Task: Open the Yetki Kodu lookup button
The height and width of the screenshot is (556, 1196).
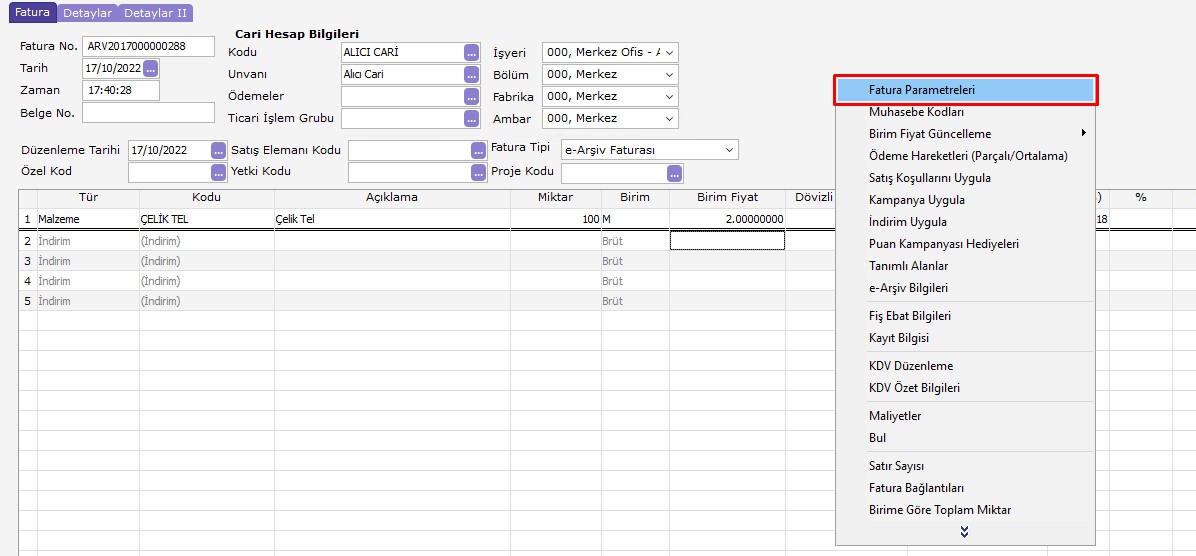Action: coord(478,173)
